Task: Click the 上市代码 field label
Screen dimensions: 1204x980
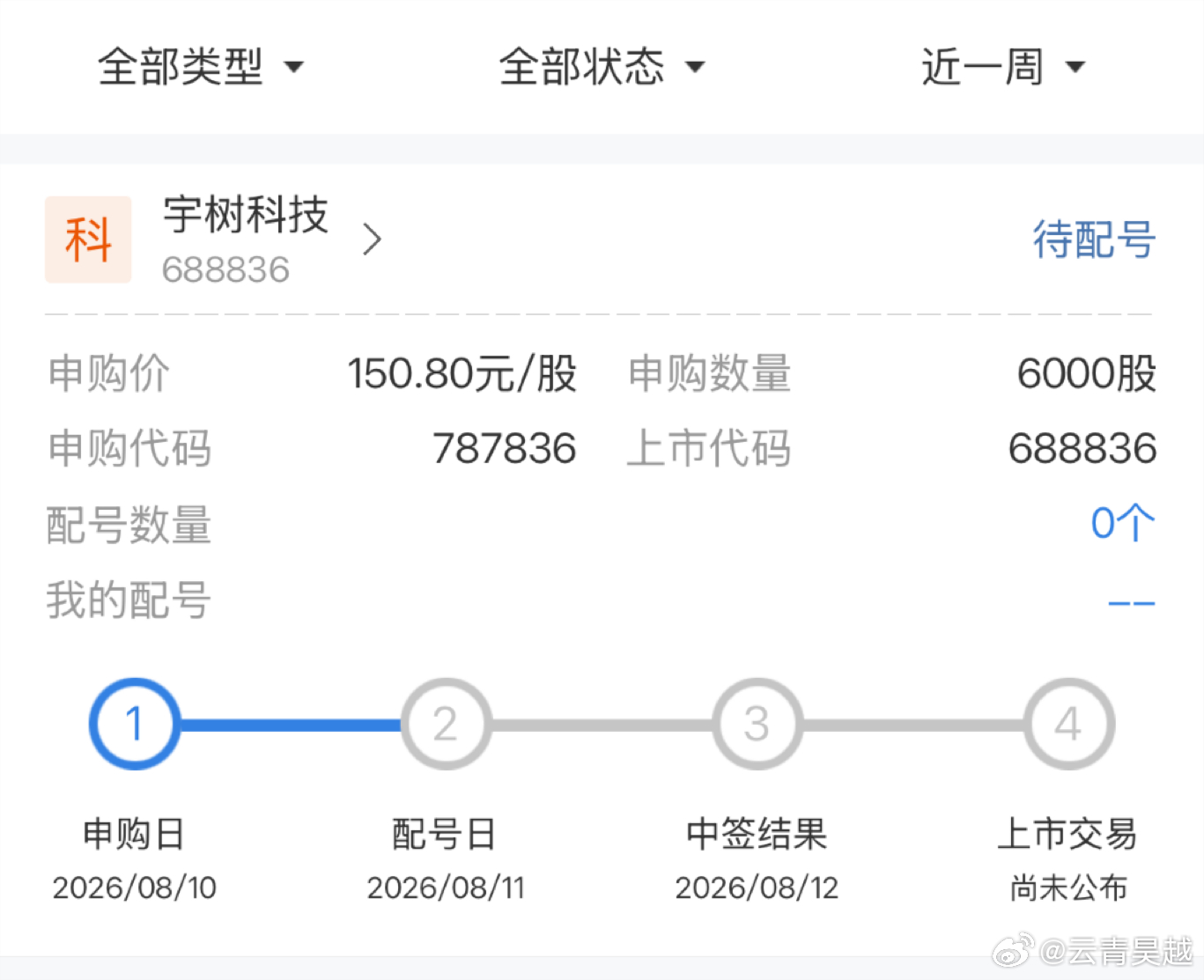Action: click(x=709, y=448)
